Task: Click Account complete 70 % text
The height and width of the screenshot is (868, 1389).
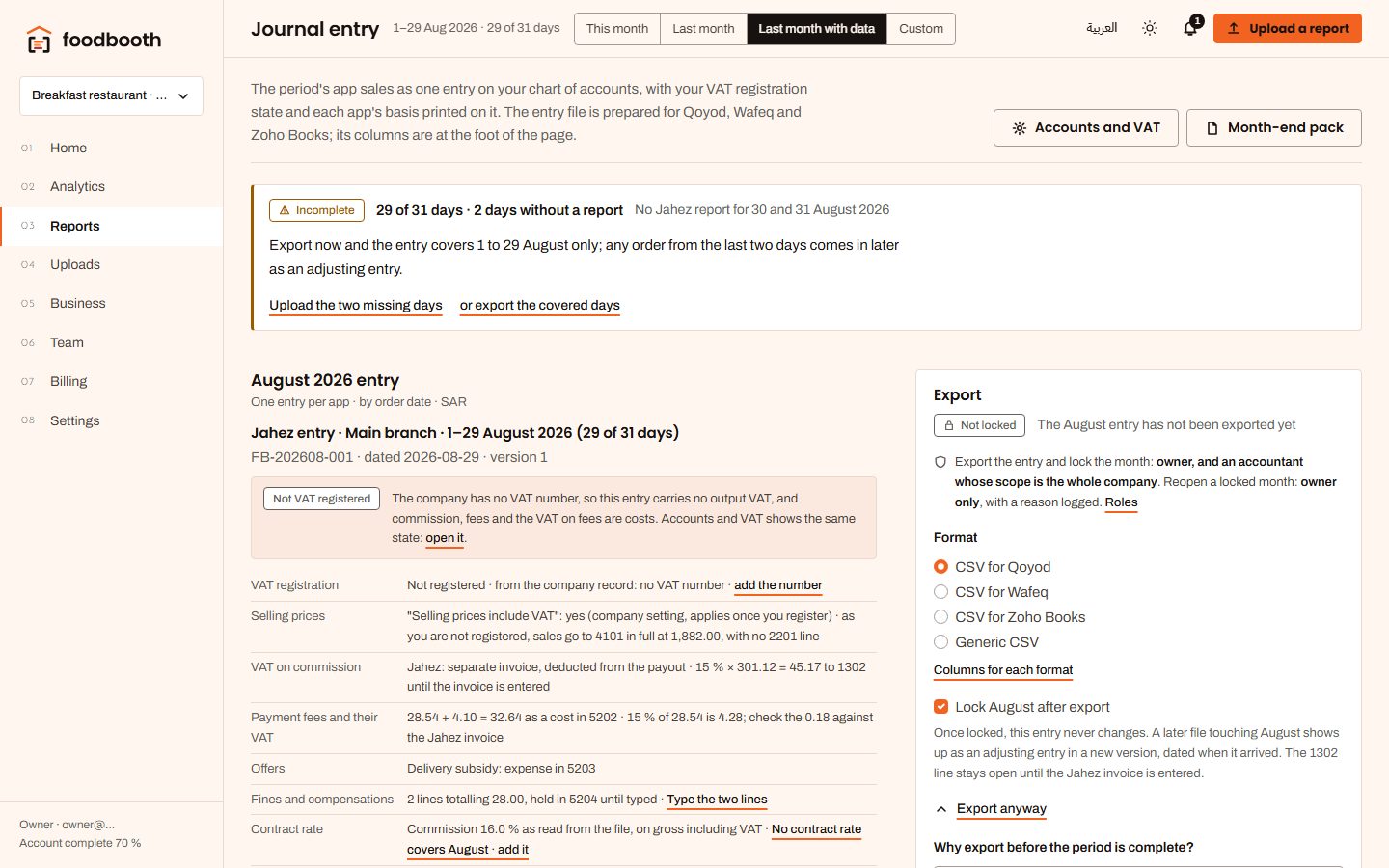Action: click(x=80, y=843)
